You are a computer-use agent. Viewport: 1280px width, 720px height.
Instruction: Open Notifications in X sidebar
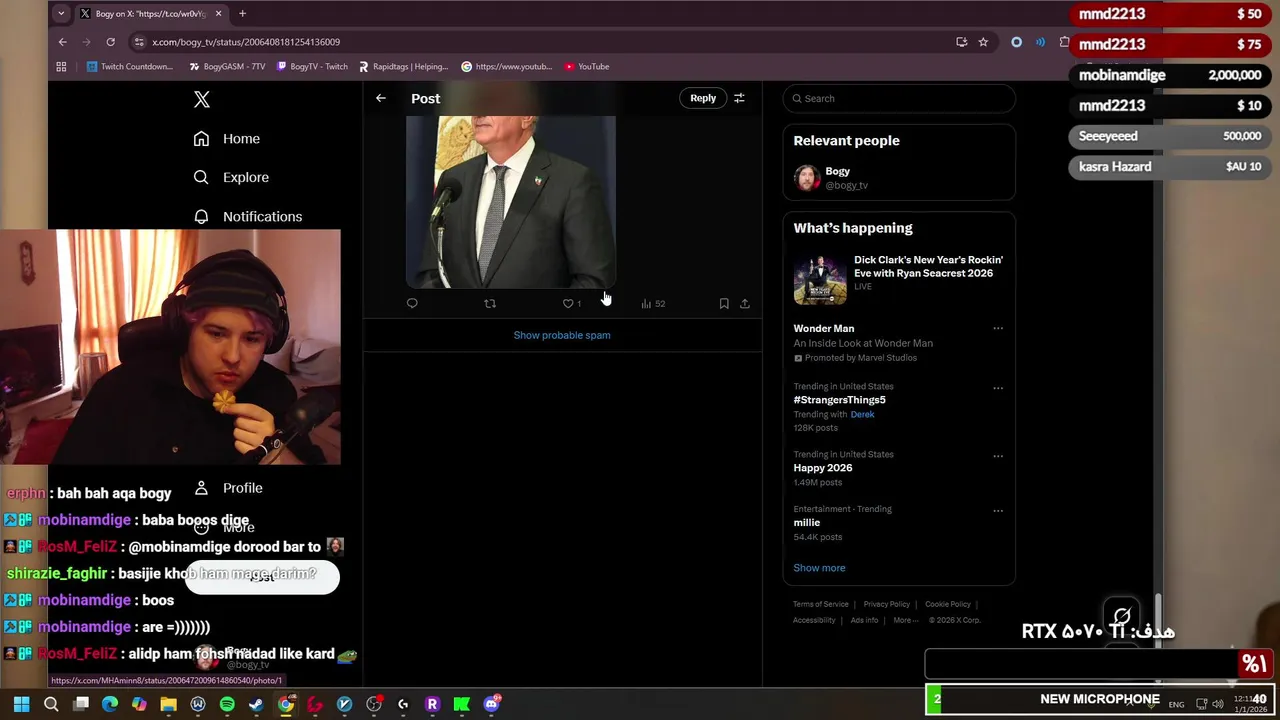[247, 216]
